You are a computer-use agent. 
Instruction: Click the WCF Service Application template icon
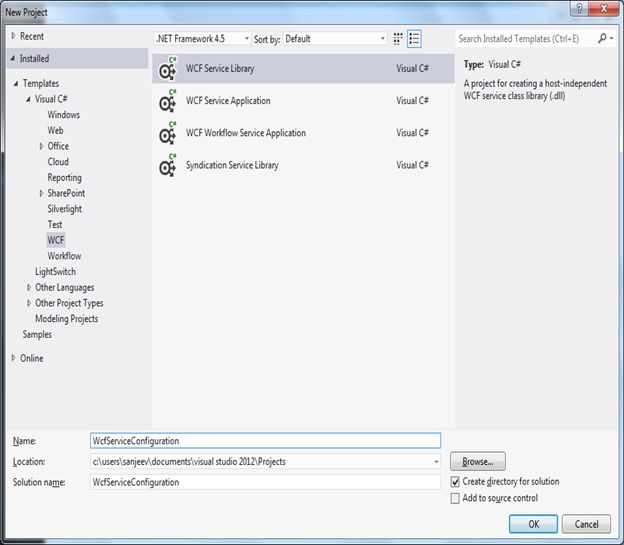[168, 101]
